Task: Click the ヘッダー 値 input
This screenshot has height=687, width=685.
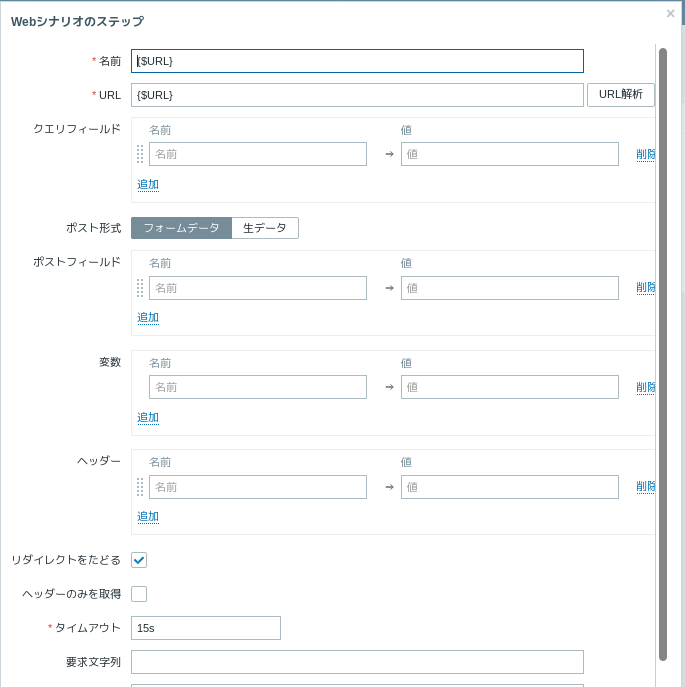Action: (x=510, y=487)
